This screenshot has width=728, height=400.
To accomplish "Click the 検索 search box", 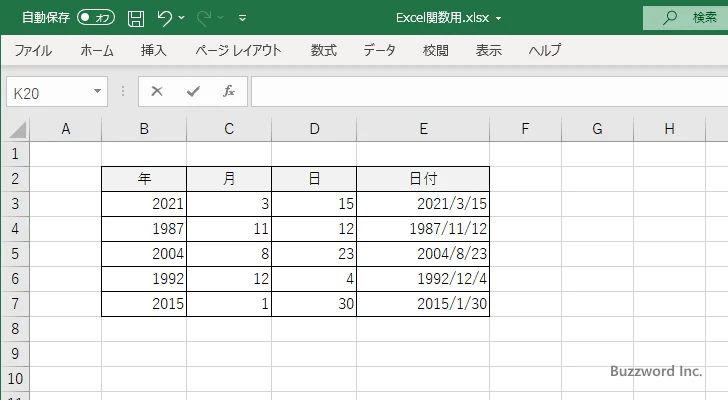I will pos(685,18).
